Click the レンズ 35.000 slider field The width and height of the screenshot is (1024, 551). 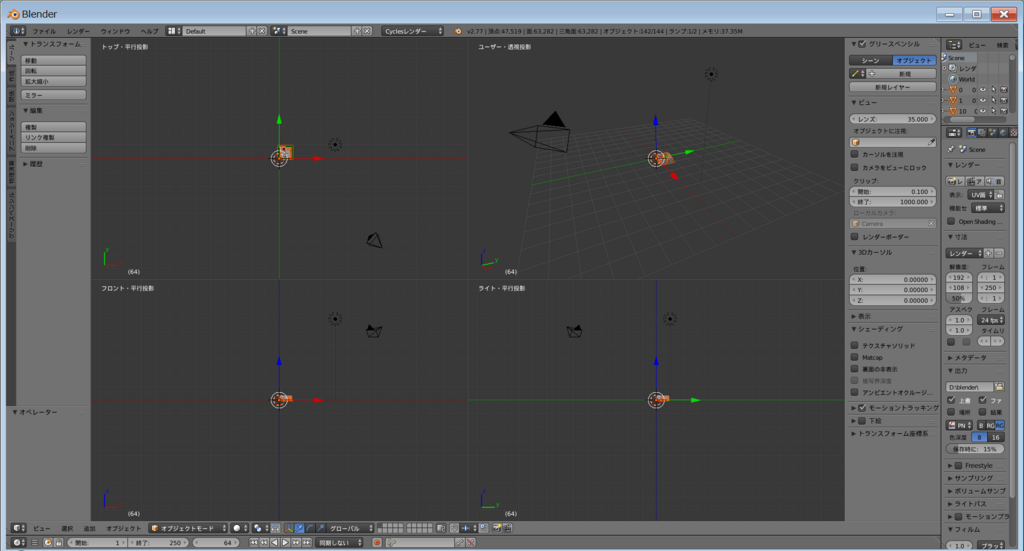click(x=892, y=119)
